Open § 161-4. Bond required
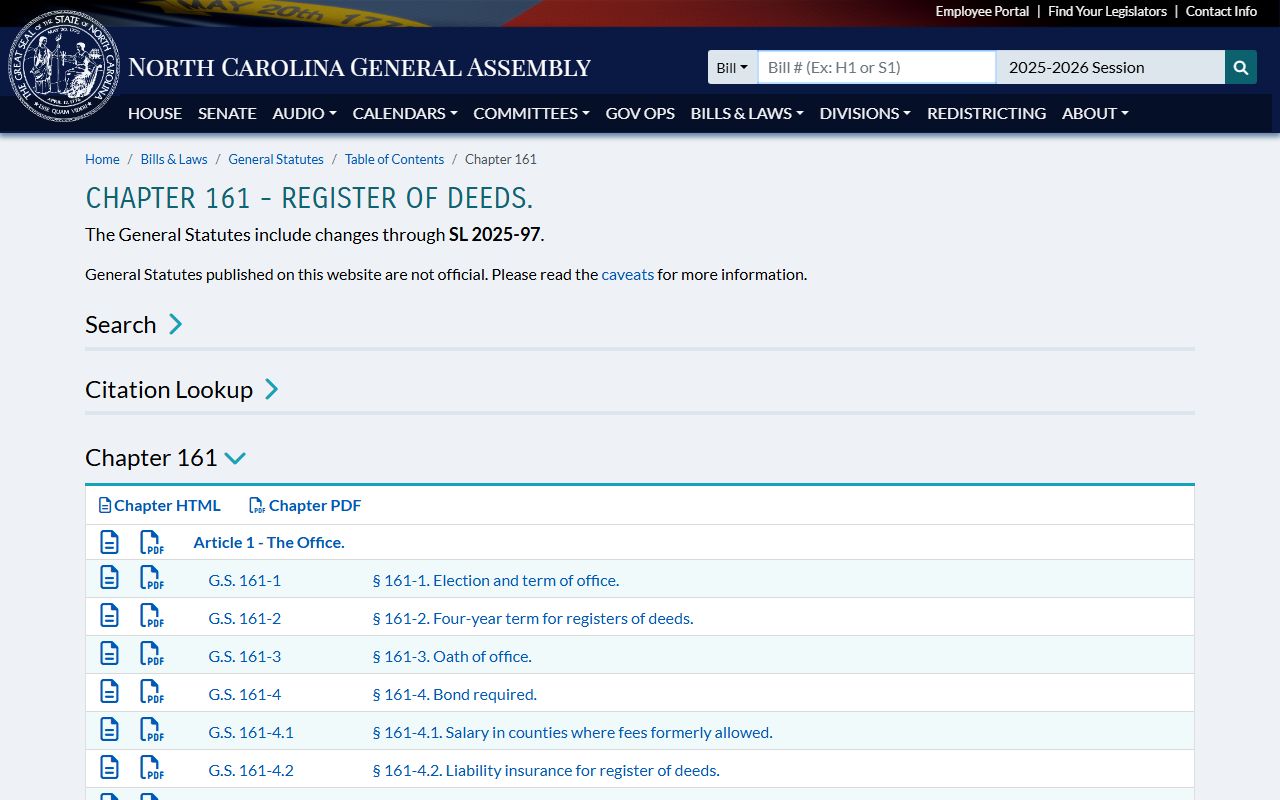The image size is (1280, 800). tap(455, 694)
